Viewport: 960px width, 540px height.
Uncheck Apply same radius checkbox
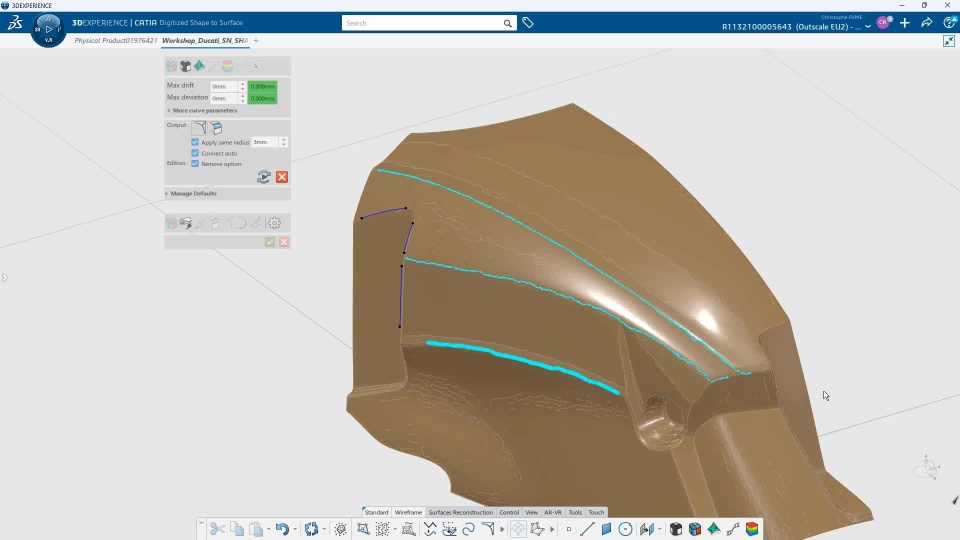tap(195, 142)
